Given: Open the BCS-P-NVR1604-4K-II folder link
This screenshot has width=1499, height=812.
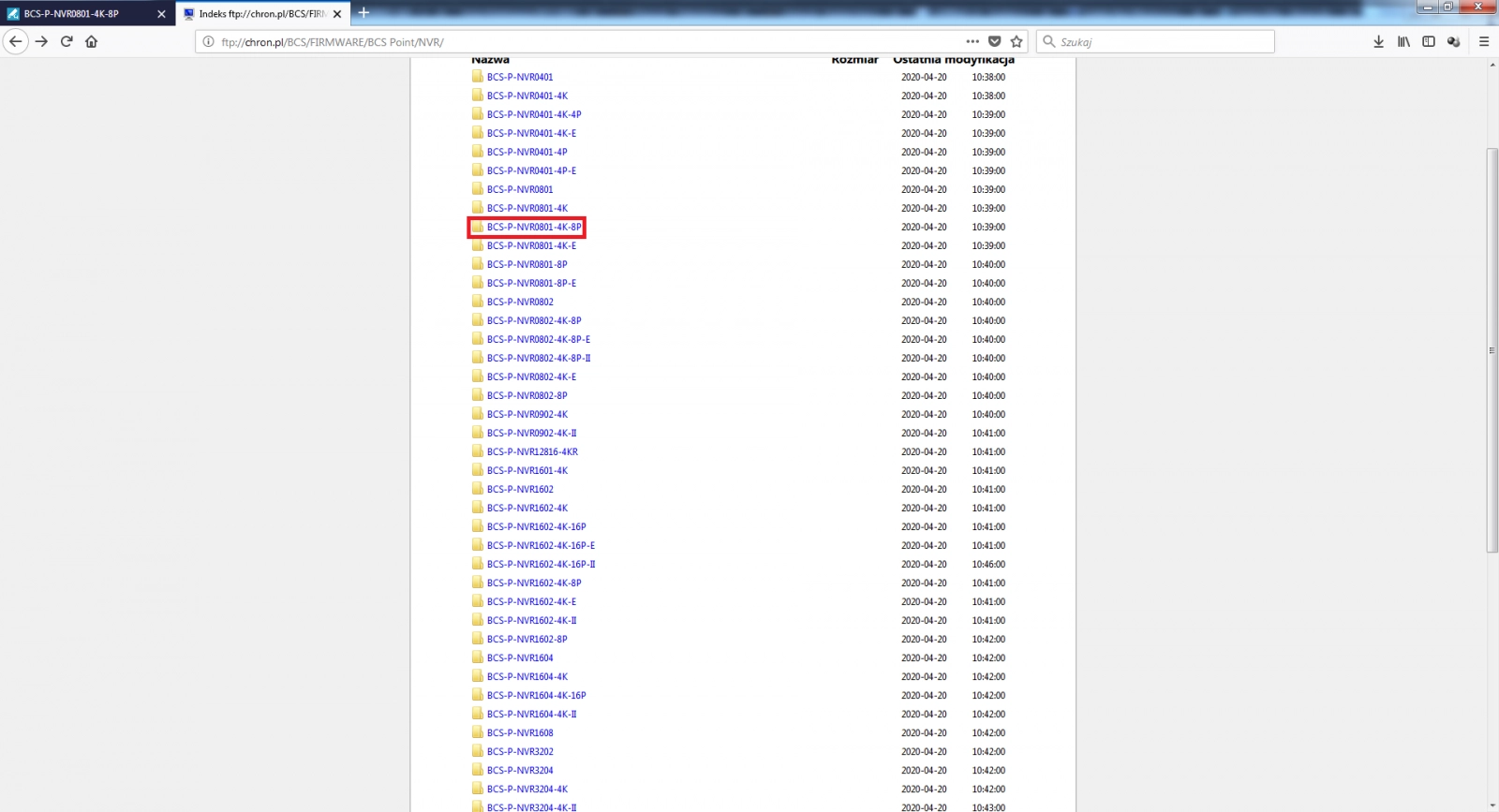Looking at the screenshot, I should [532, 714].
